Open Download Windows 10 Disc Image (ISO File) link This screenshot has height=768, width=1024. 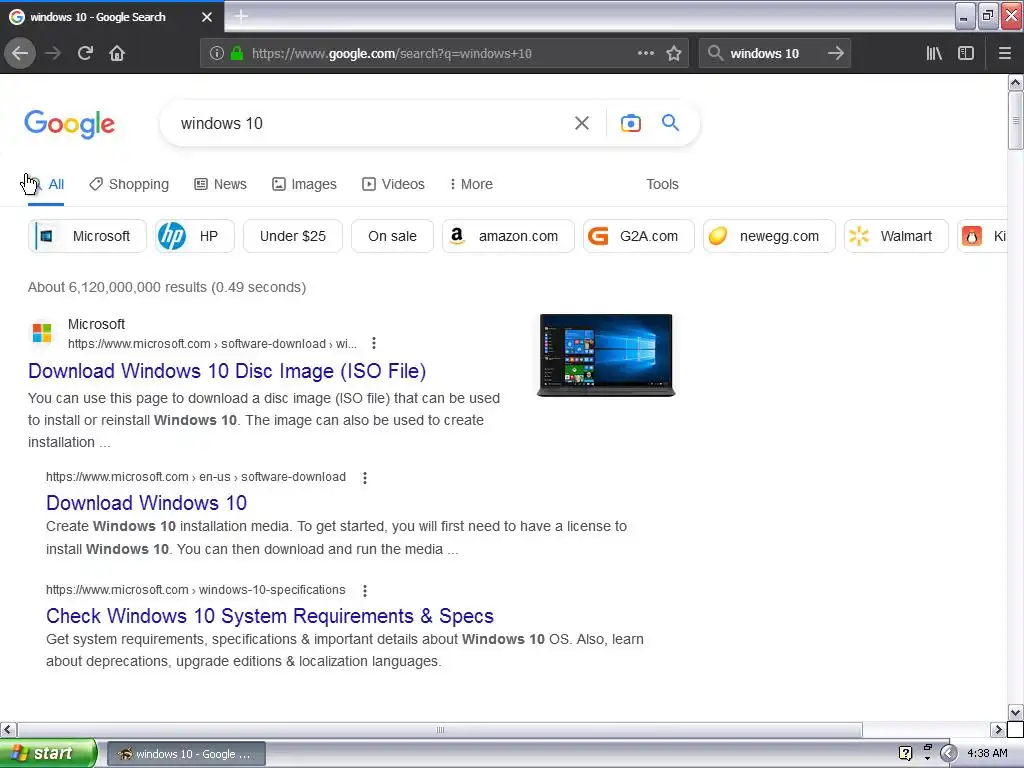point(227,371)
